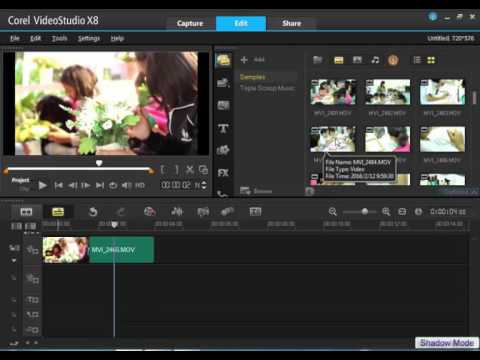Set the Mark-out point
This screenshot has height=360, width=480.
177,170
